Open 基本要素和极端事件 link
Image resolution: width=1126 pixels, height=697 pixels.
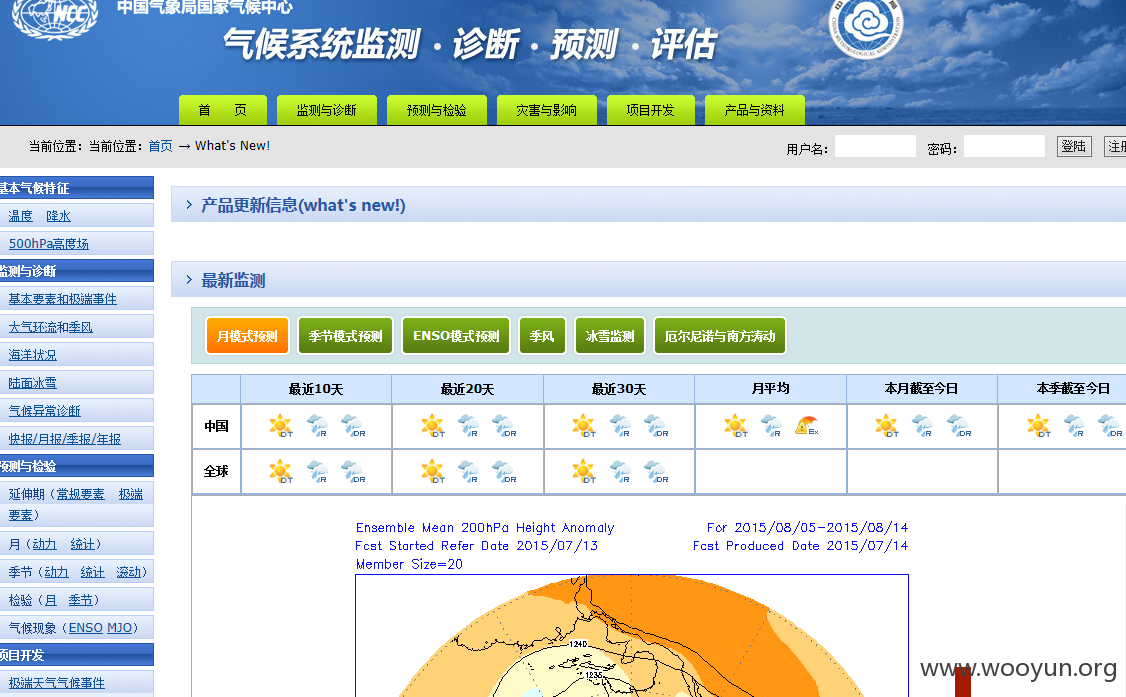point(62,299)
